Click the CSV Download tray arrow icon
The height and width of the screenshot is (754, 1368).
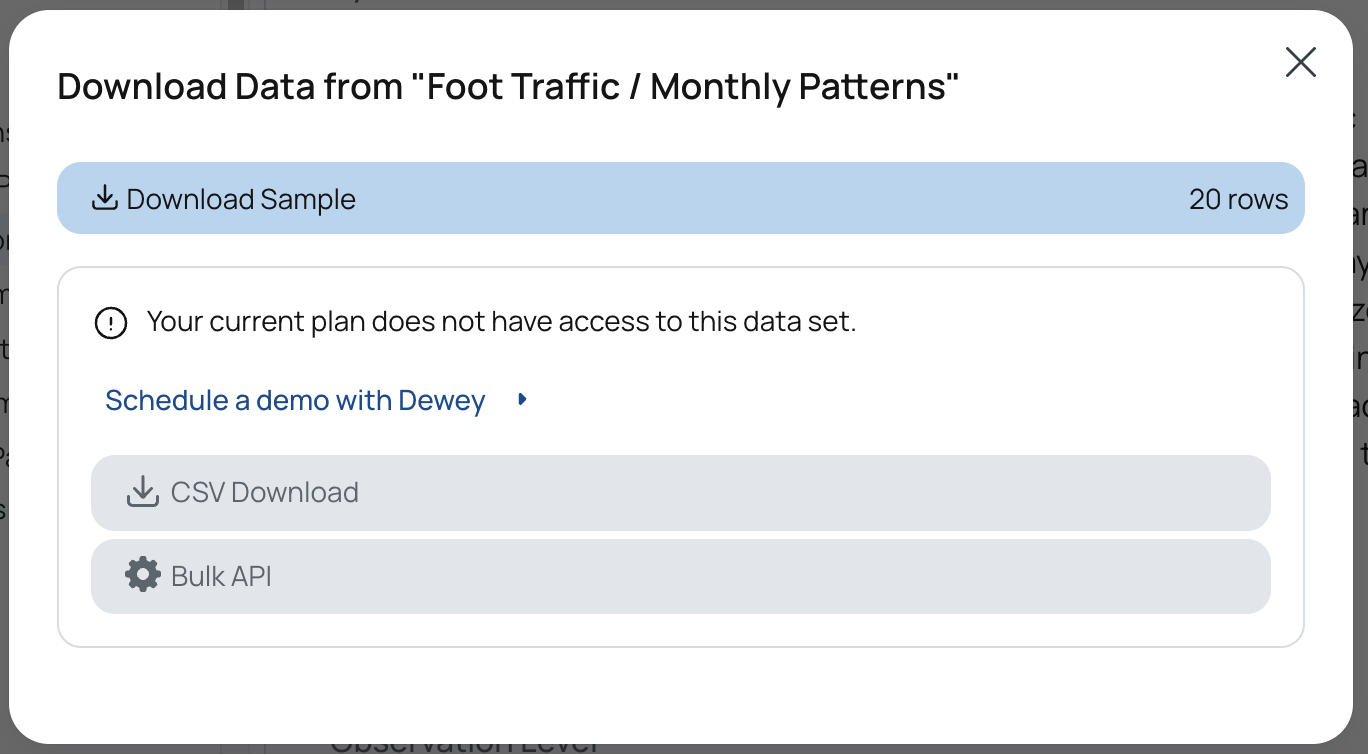142,492
